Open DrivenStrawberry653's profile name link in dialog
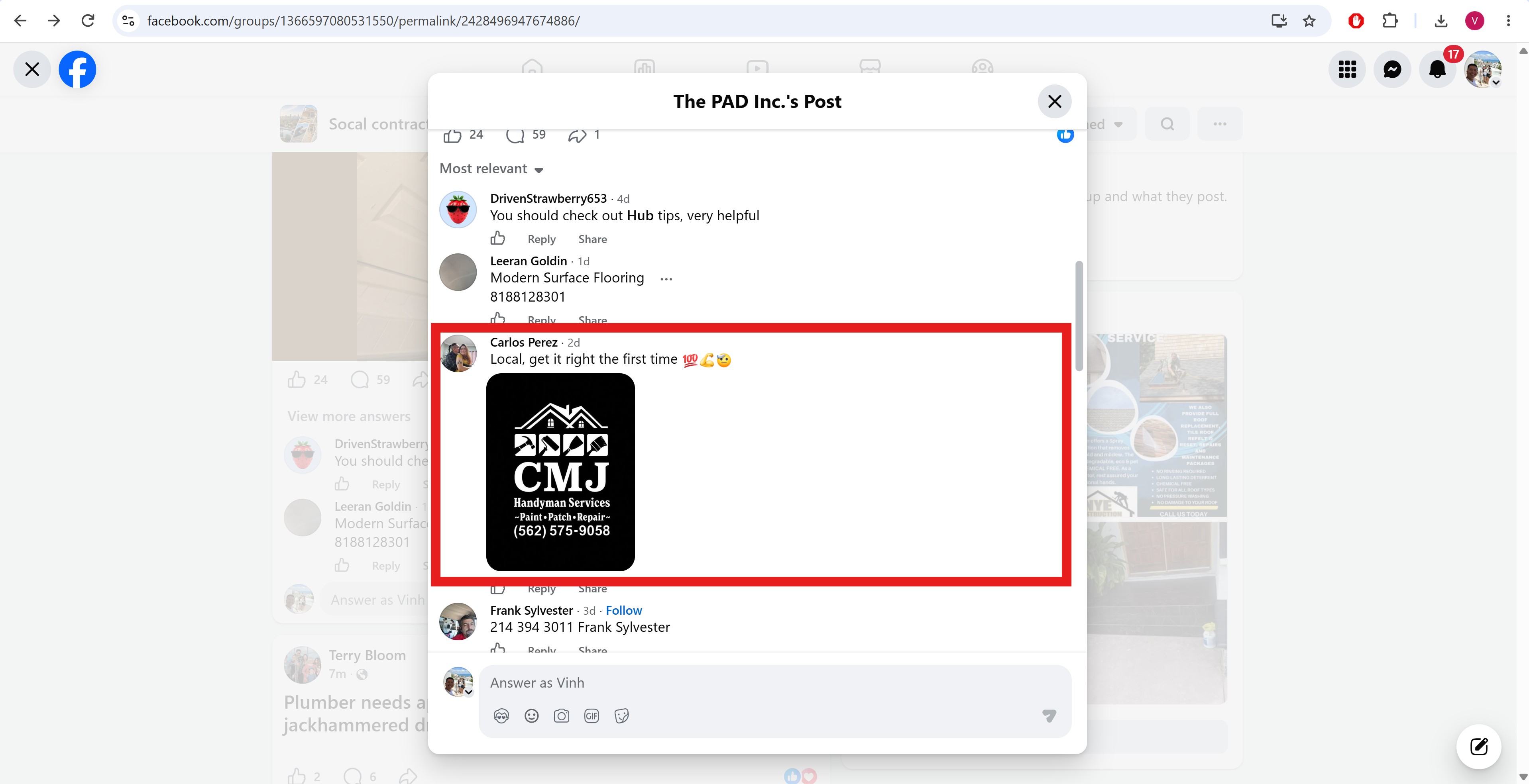This screenshot has height=784, width=1529. tap(548, 198)
